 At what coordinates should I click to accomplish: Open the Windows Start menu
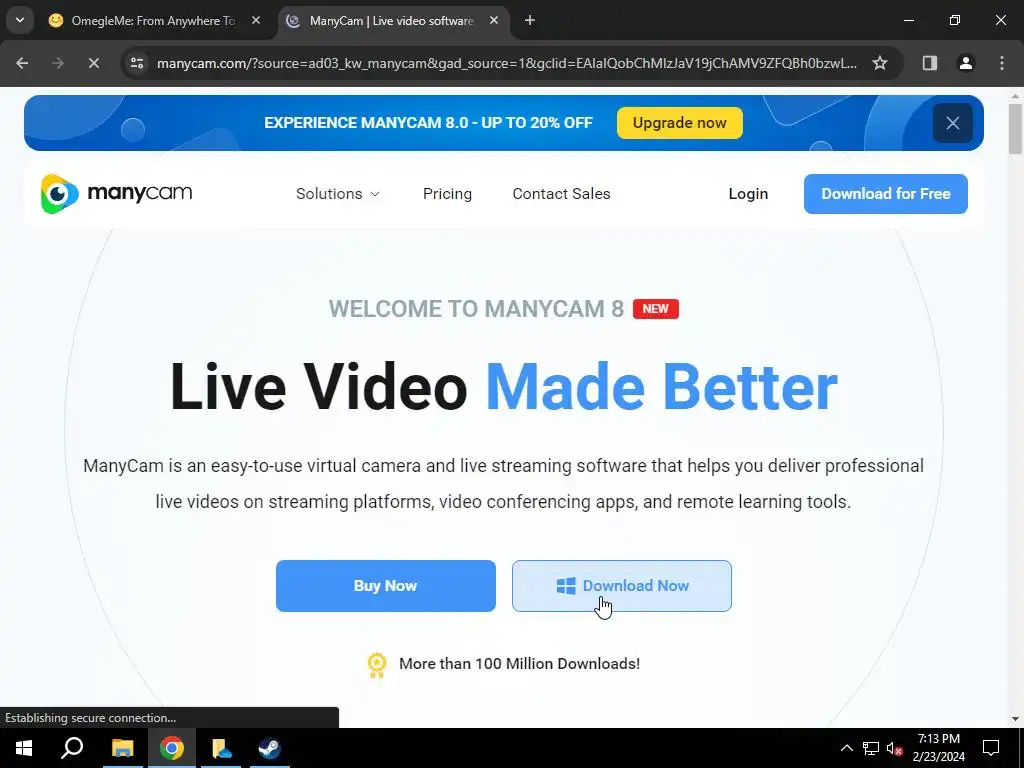[x=24, y=748]
